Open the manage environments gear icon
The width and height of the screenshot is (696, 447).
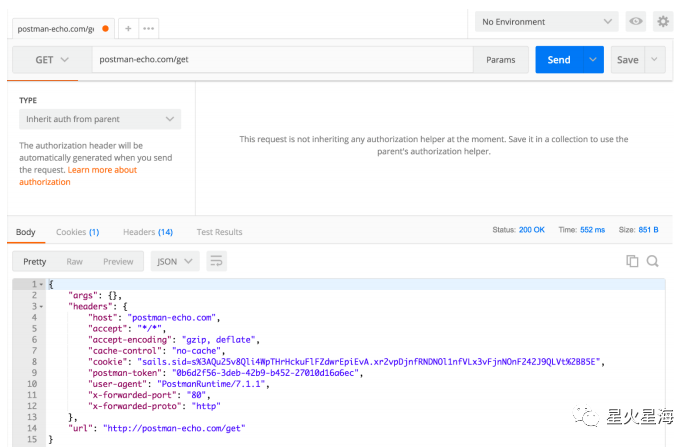[663, 21]
